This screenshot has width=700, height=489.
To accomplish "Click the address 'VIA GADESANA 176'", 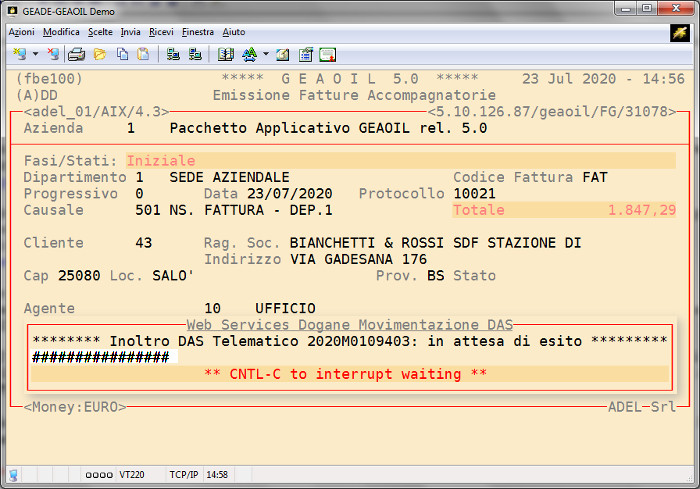I will [358, 259].
